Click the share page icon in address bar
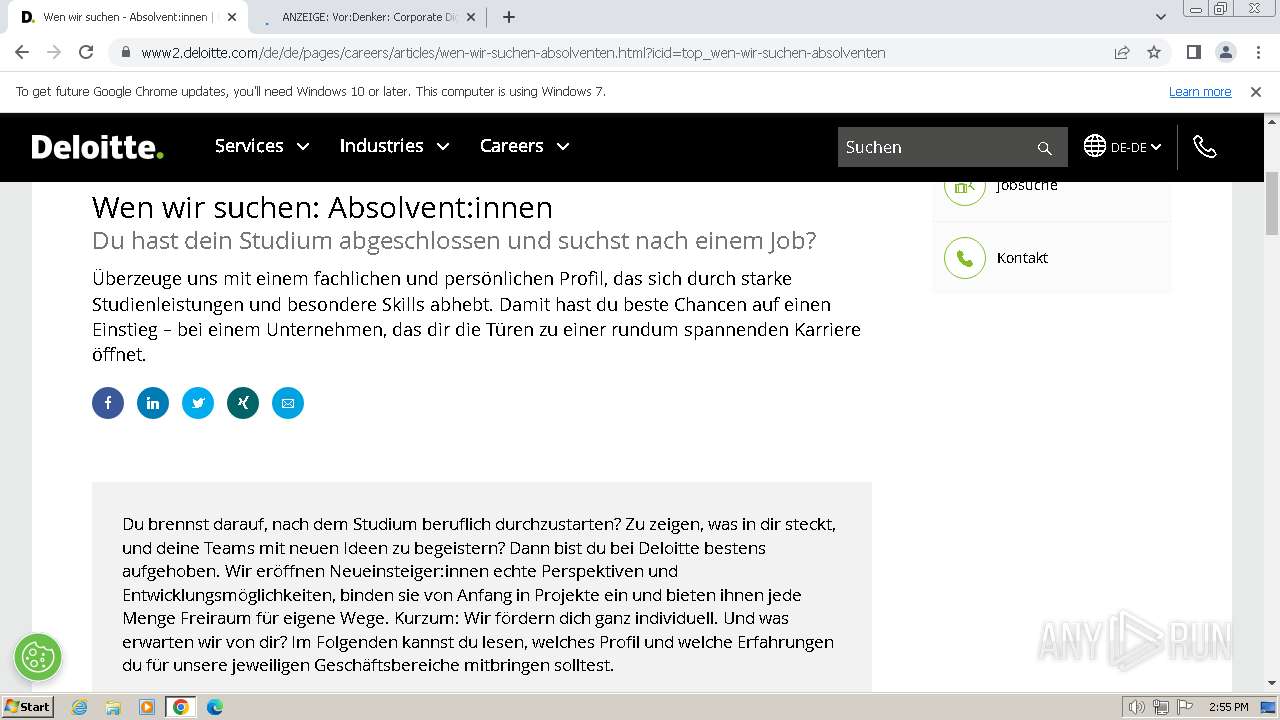 1122,53
